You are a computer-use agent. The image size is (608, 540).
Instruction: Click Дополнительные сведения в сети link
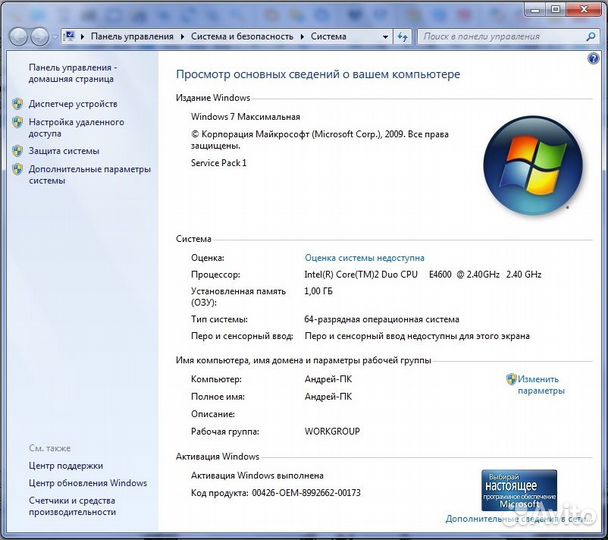pos(518,519)
